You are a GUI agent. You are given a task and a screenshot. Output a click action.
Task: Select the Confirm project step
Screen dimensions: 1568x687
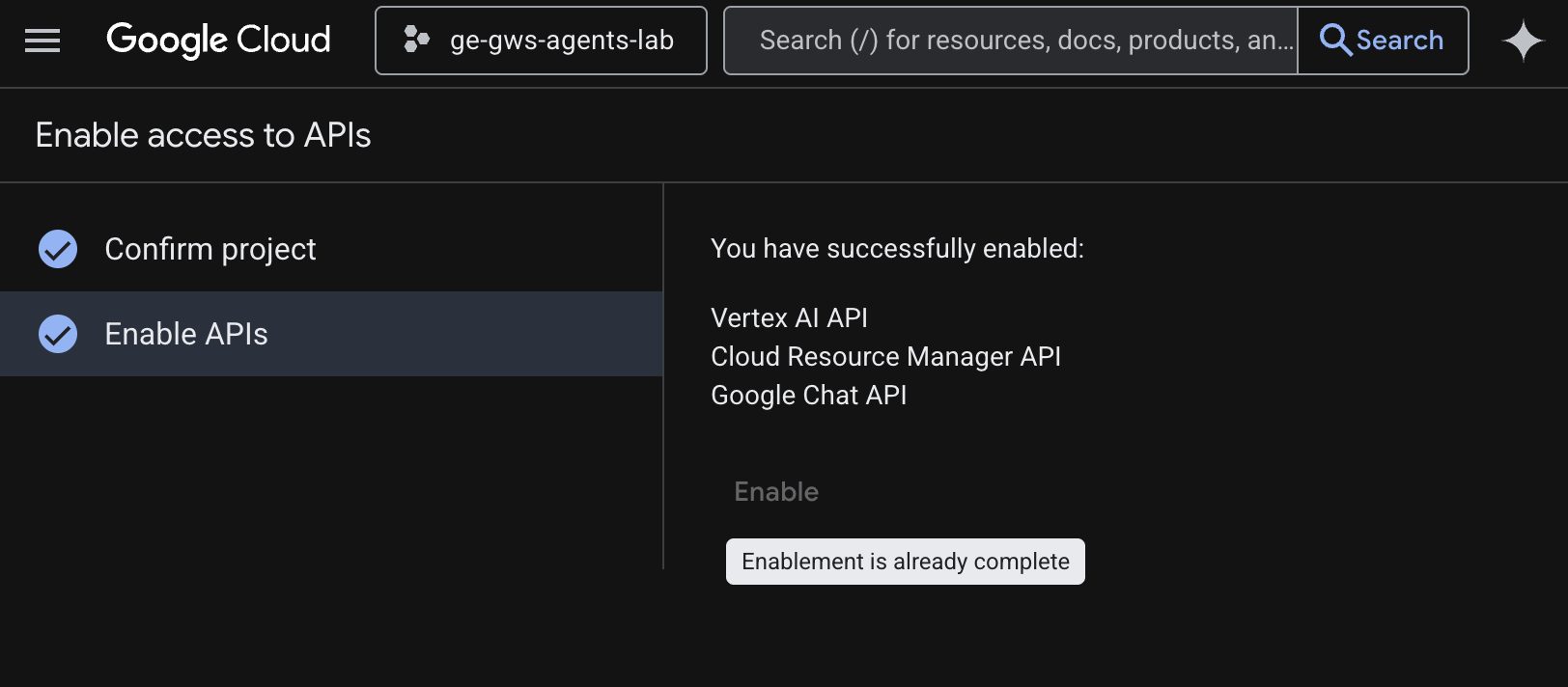210,249
